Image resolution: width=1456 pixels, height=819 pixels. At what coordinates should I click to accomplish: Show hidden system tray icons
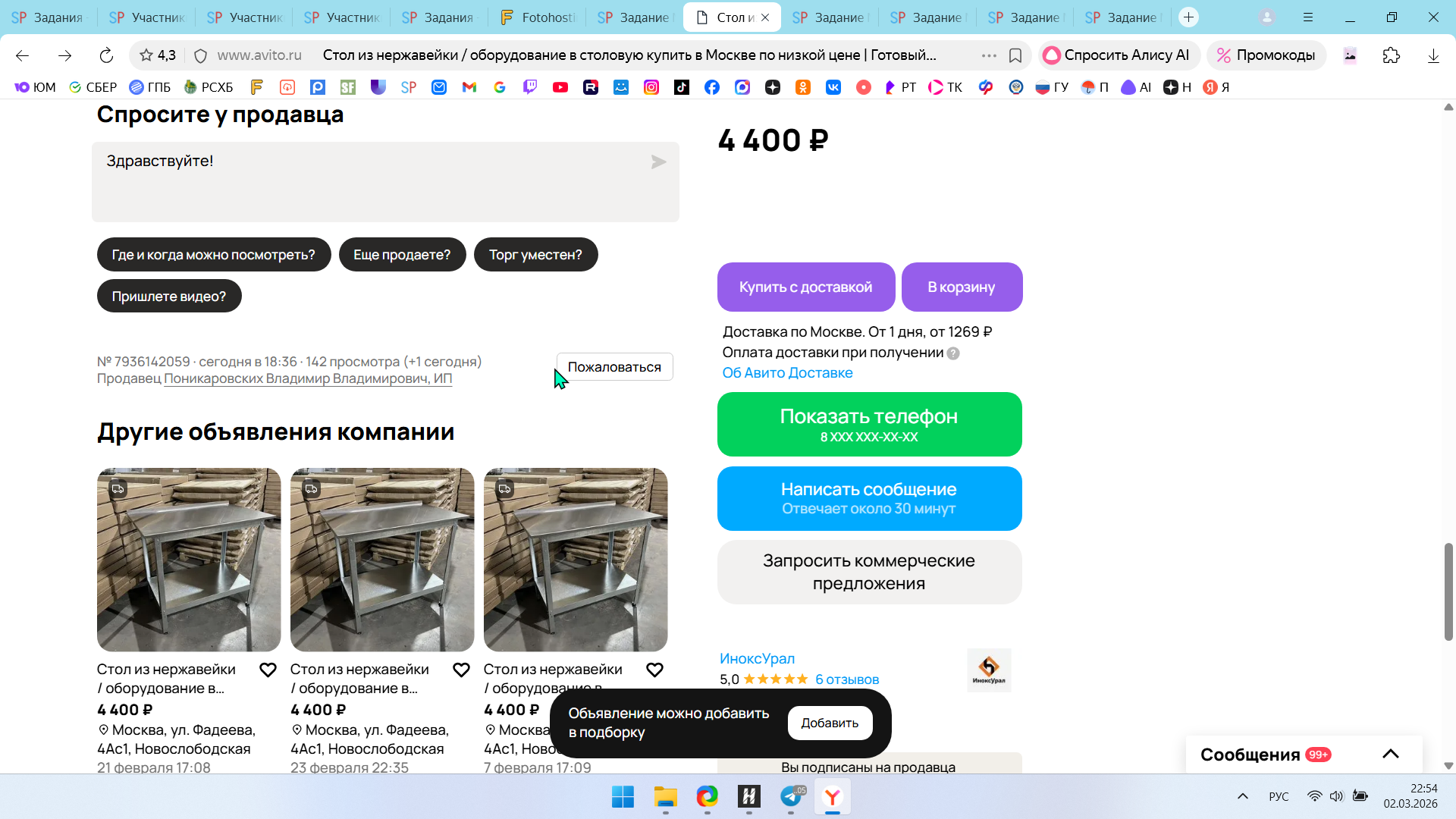tap(1242, 796)
